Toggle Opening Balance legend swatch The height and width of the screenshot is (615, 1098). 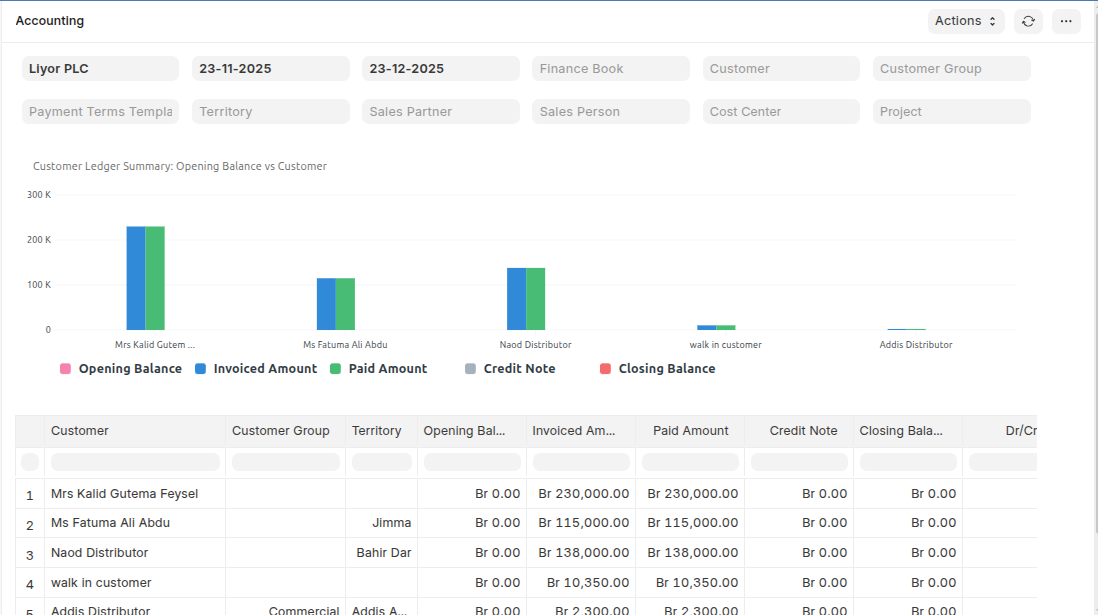pos(66,369)
